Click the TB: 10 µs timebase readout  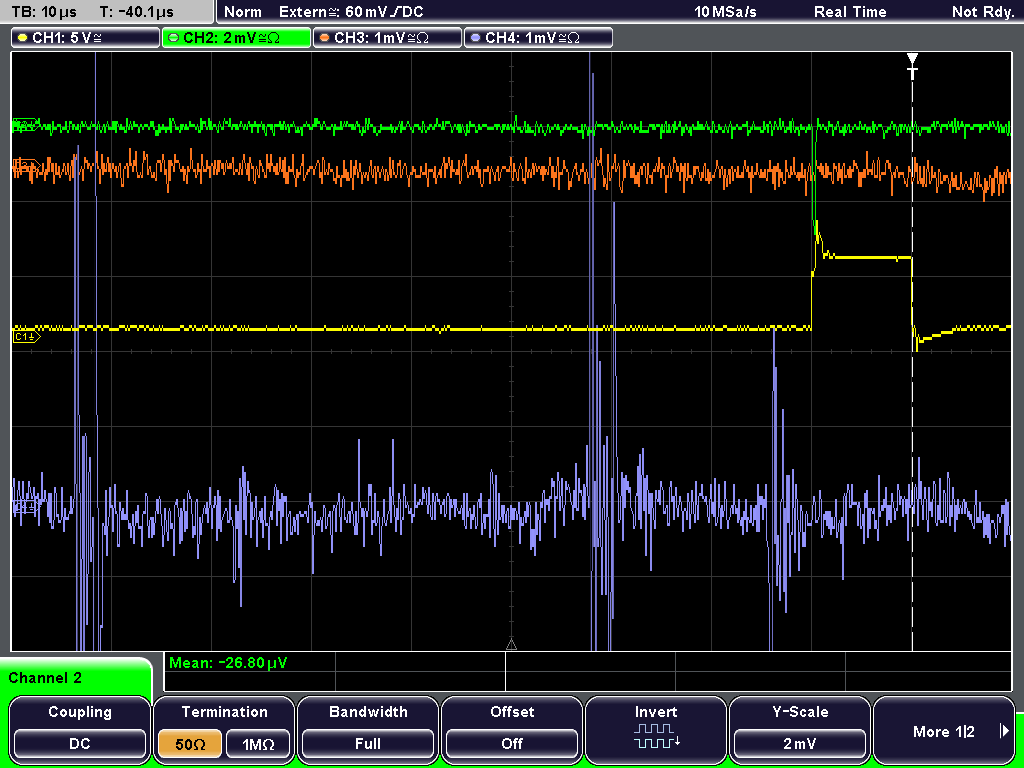coord(44,12)
